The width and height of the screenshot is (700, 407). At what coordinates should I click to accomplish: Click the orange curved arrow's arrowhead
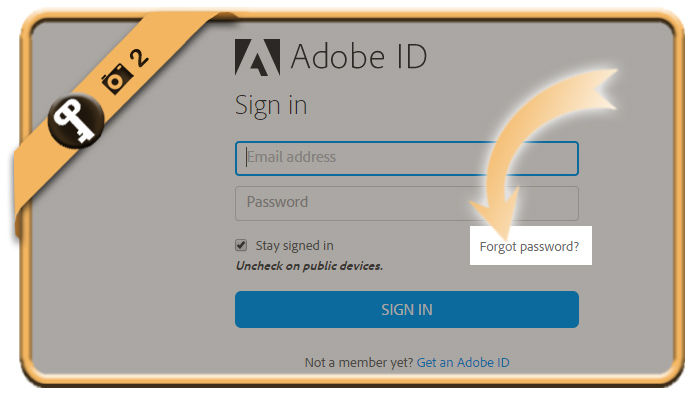coord(496,214)
